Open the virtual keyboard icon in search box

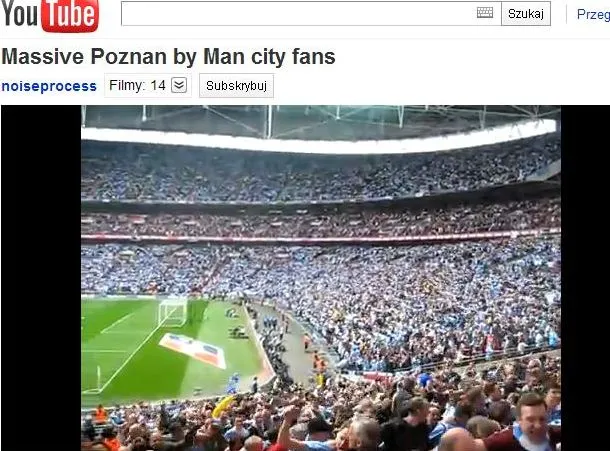click(485, 13)
